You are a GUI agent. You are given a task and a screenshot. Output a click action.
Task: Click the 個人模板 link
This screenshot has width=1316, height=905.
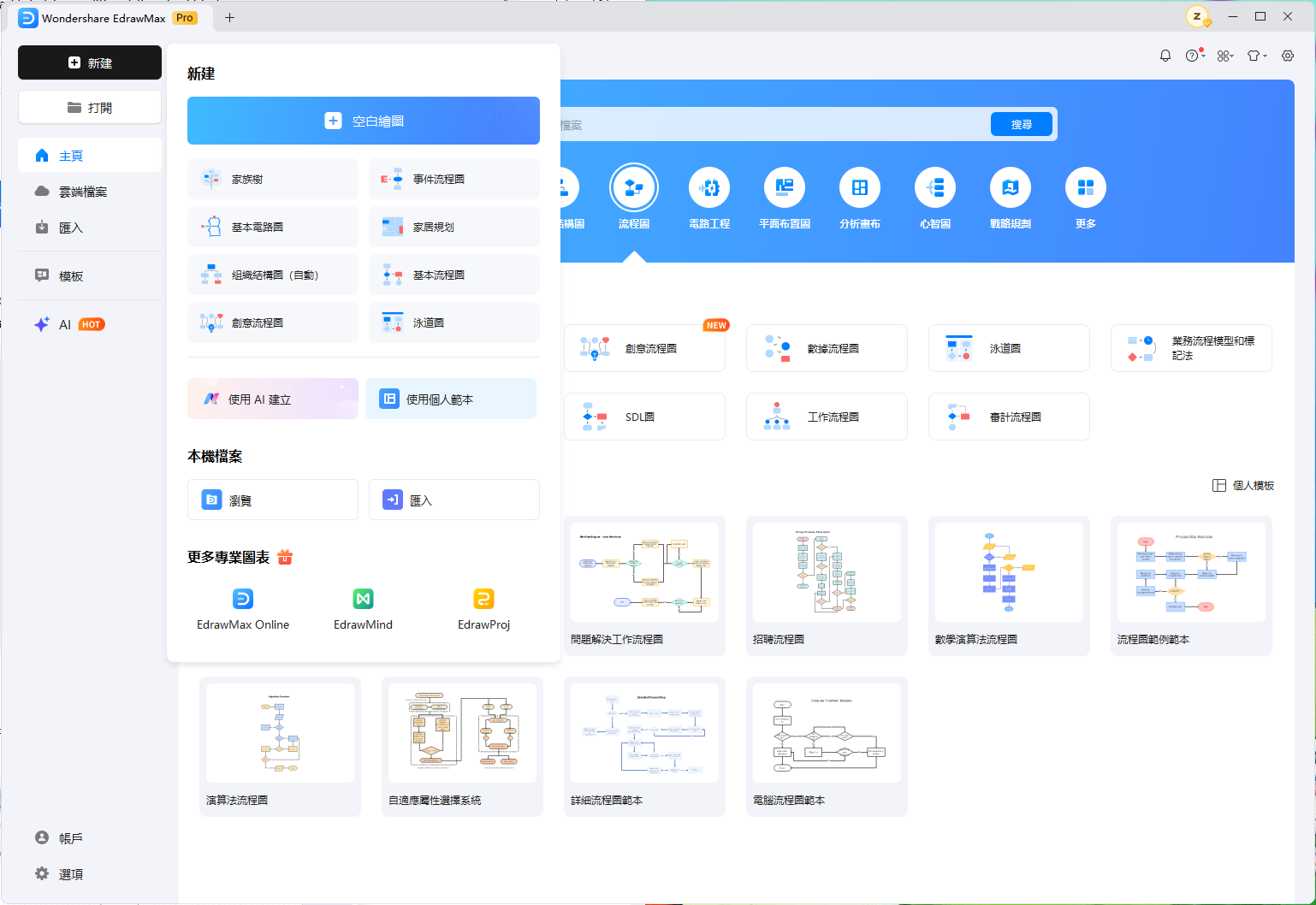[x=1243, y=485]
